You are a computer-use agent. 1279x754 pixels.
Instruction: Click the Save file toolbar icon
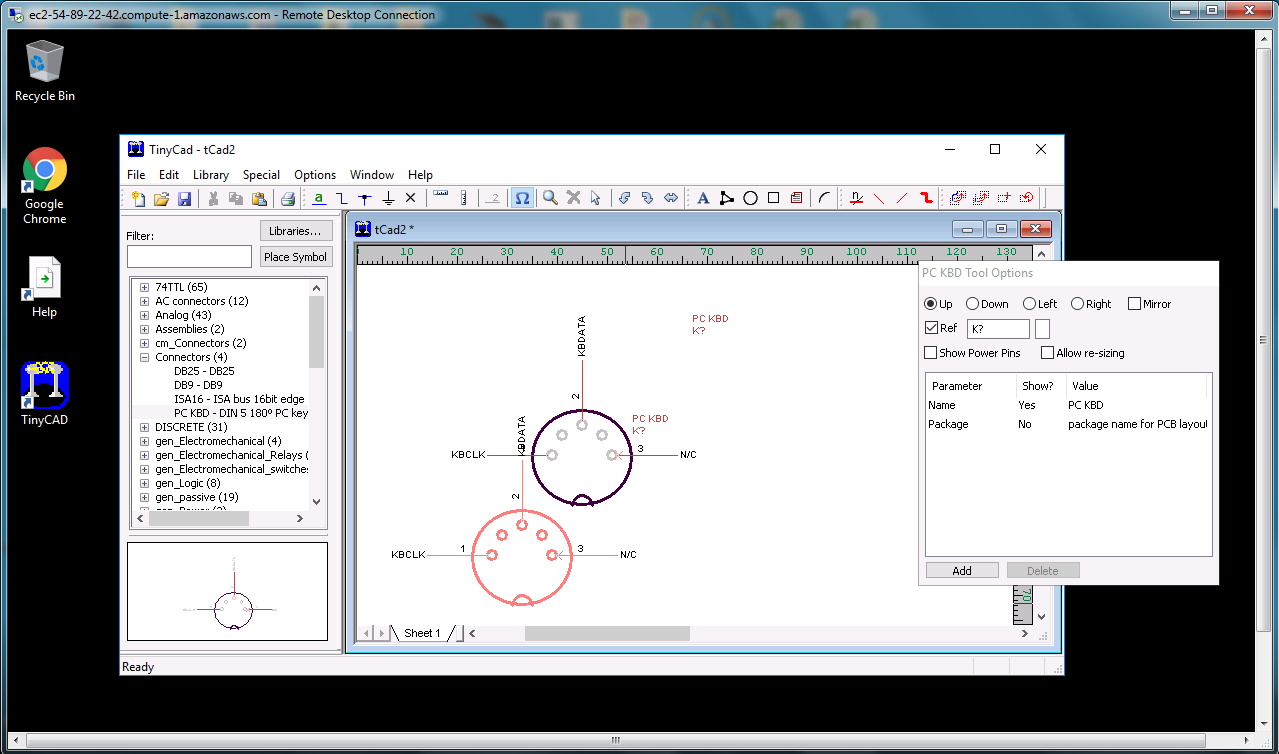click(184, 199)
